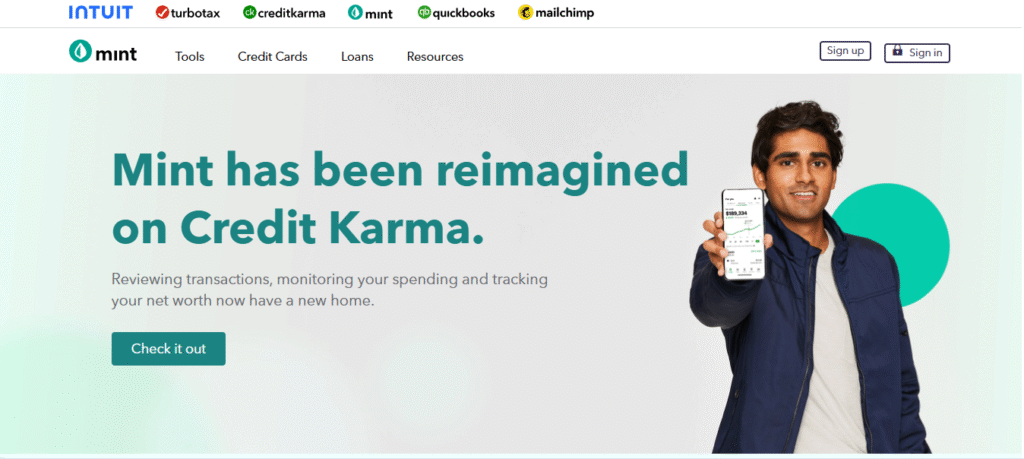Open the Credit Karma green ck icon
Image resolution: width=1024 pixels, height=459 pixels.
(x=249, y=12)
